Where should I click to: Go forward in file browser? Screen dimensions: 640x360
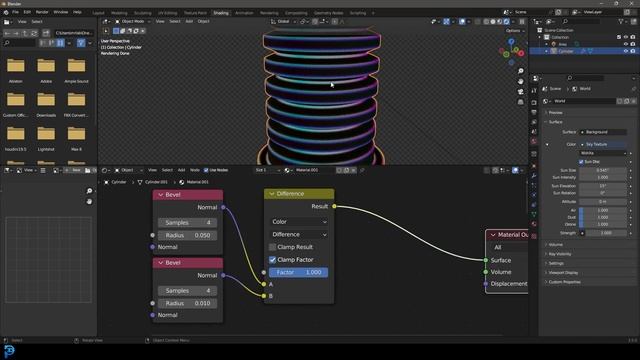click(16, 33)
